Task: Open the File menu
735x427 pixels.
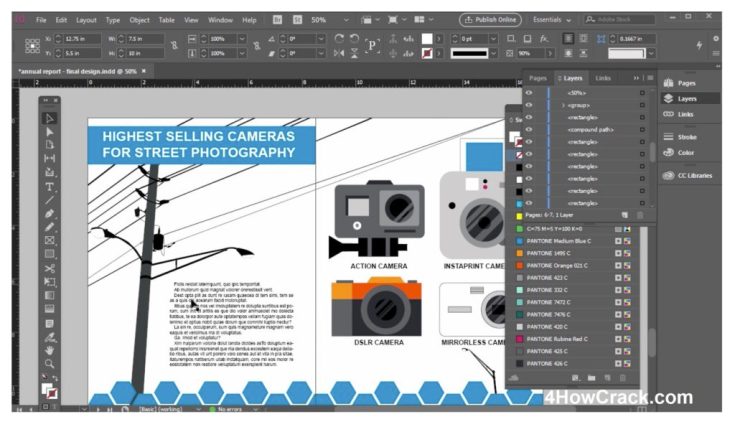Action: (41, 20)
